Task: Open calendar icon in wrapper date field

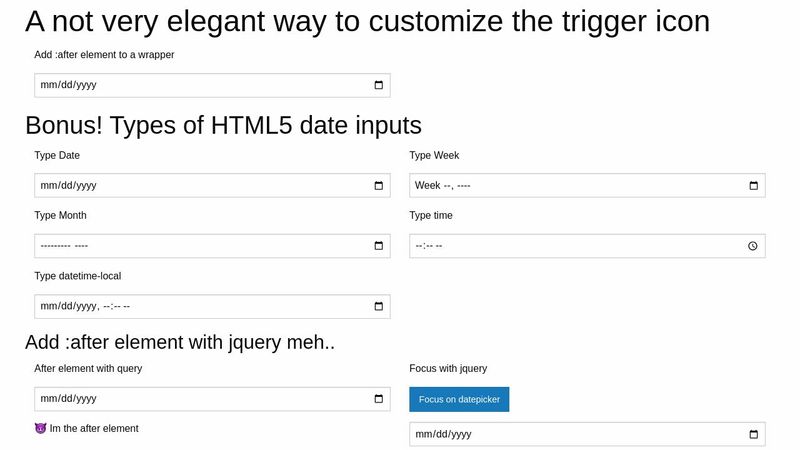Action: (x=379, y=85)
